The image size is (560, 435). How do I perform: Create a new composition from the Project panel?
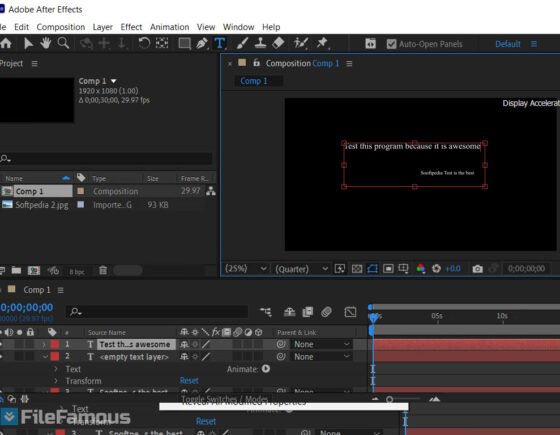click(34, 270)
